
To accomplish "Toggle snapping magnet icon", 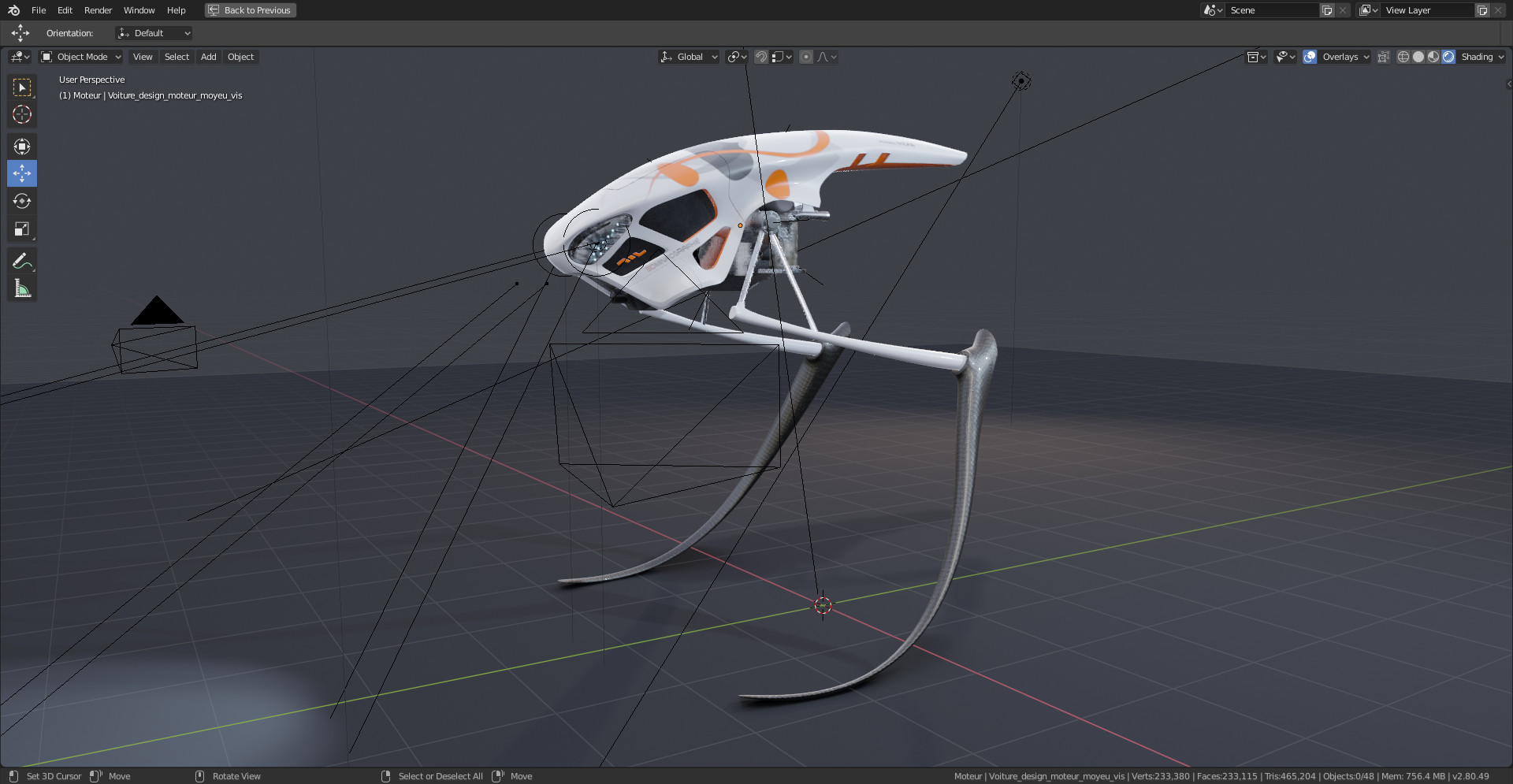I will coord(761,57).
